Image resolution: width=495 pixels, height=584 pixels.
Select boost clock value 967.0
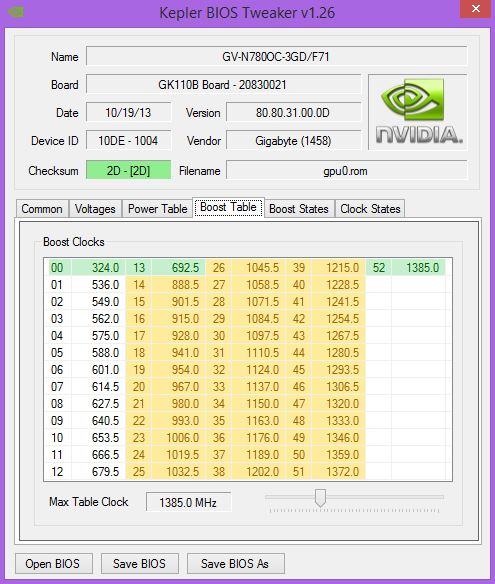click(178, 387)
